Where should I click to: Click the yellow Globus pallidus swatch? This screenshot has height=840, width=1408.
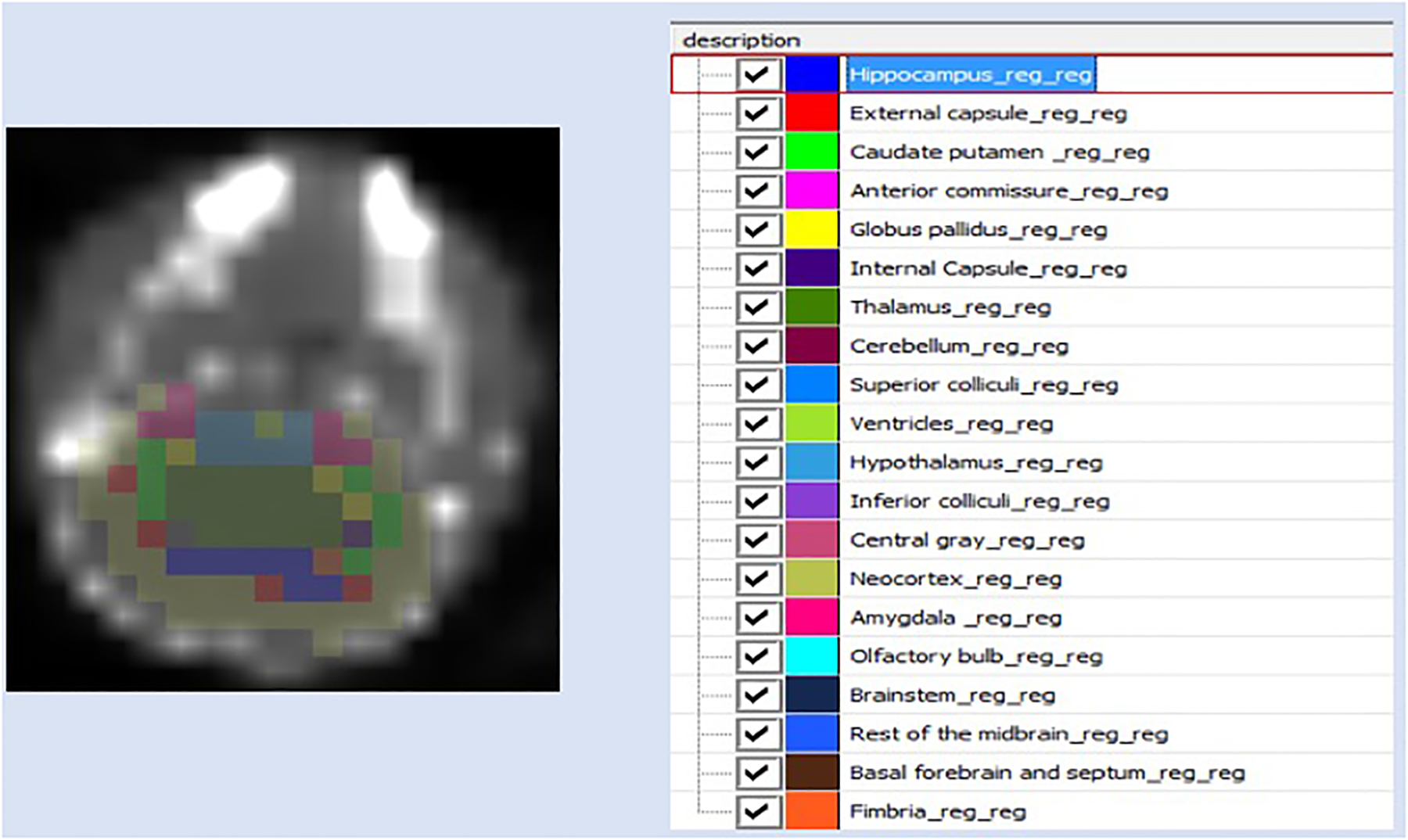click(x=812, y=229)
